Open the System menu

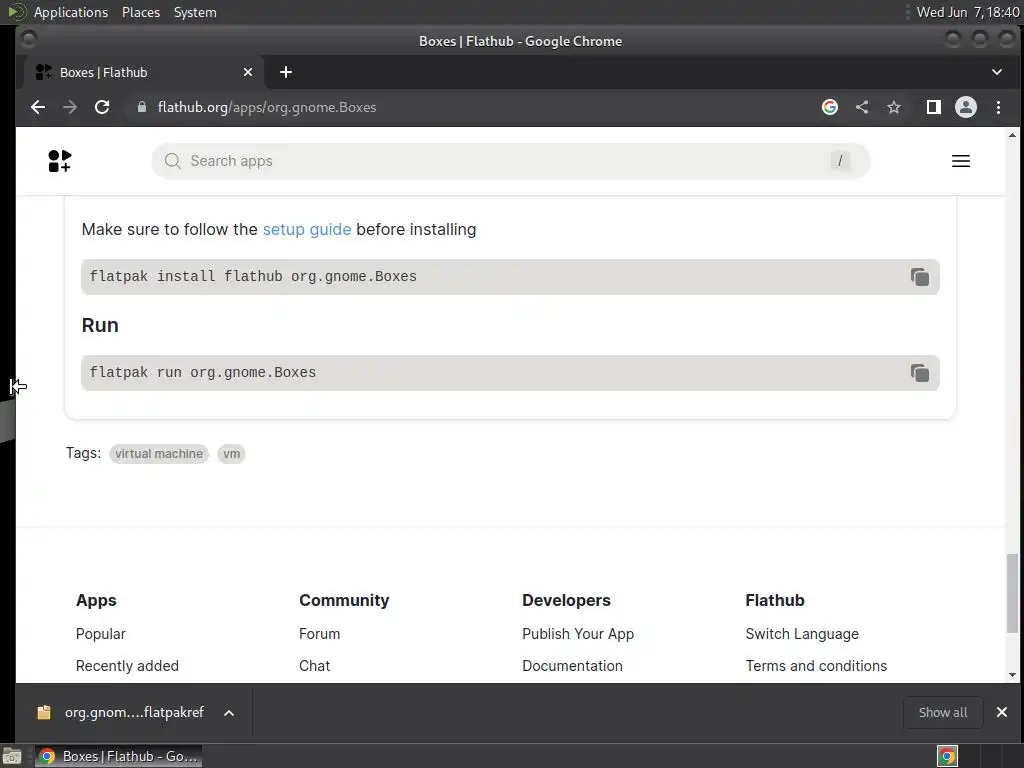pyautogui.click(x=195, y=12)
